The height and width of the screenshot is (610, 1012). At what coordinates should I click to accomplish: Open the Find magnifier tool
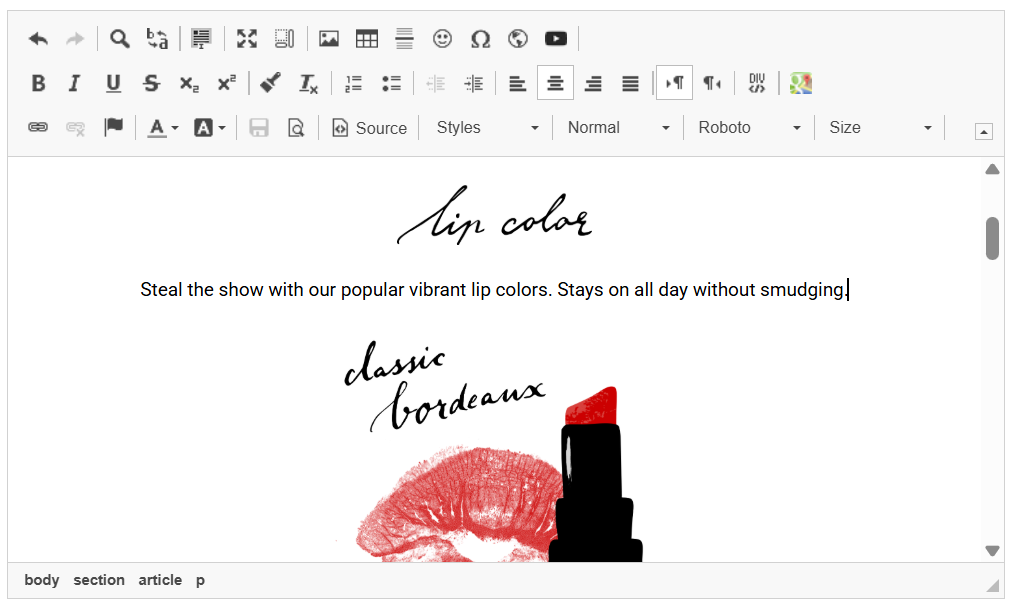tap(120, 39)
